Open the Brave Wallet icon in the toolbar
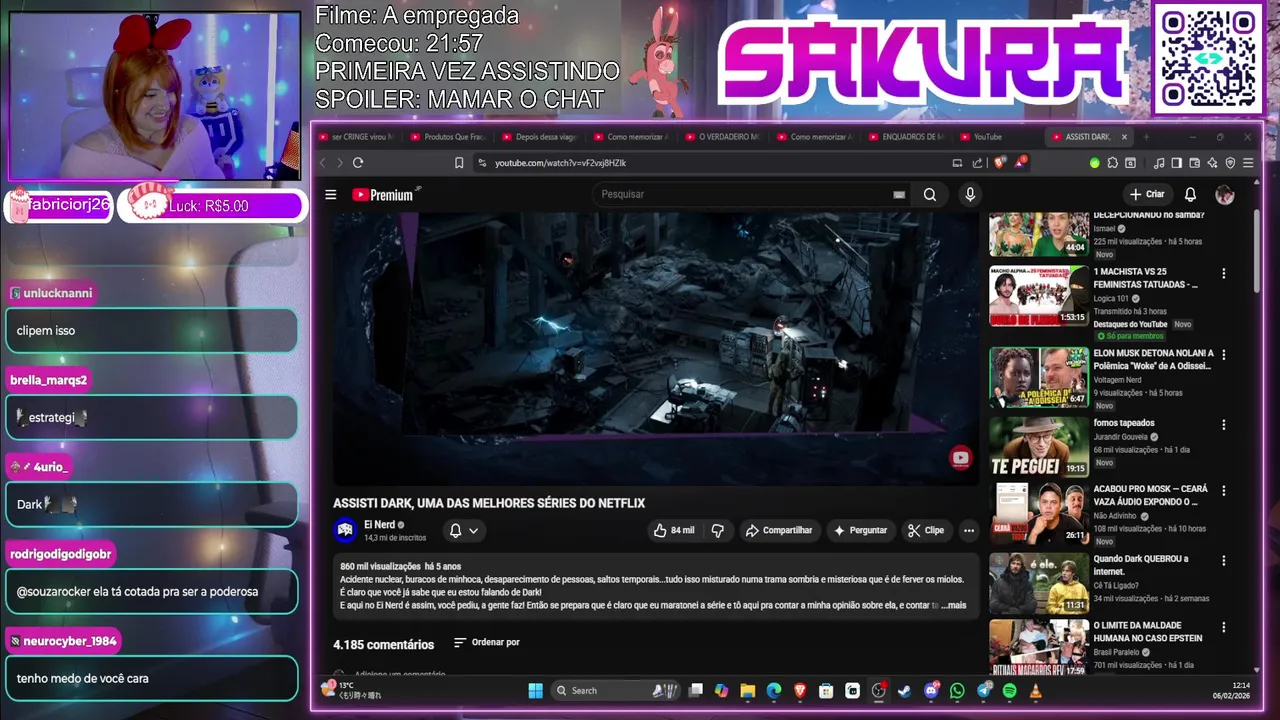Image resolution: width=1280 pixels, height=720 pixels. point(1195,163)
